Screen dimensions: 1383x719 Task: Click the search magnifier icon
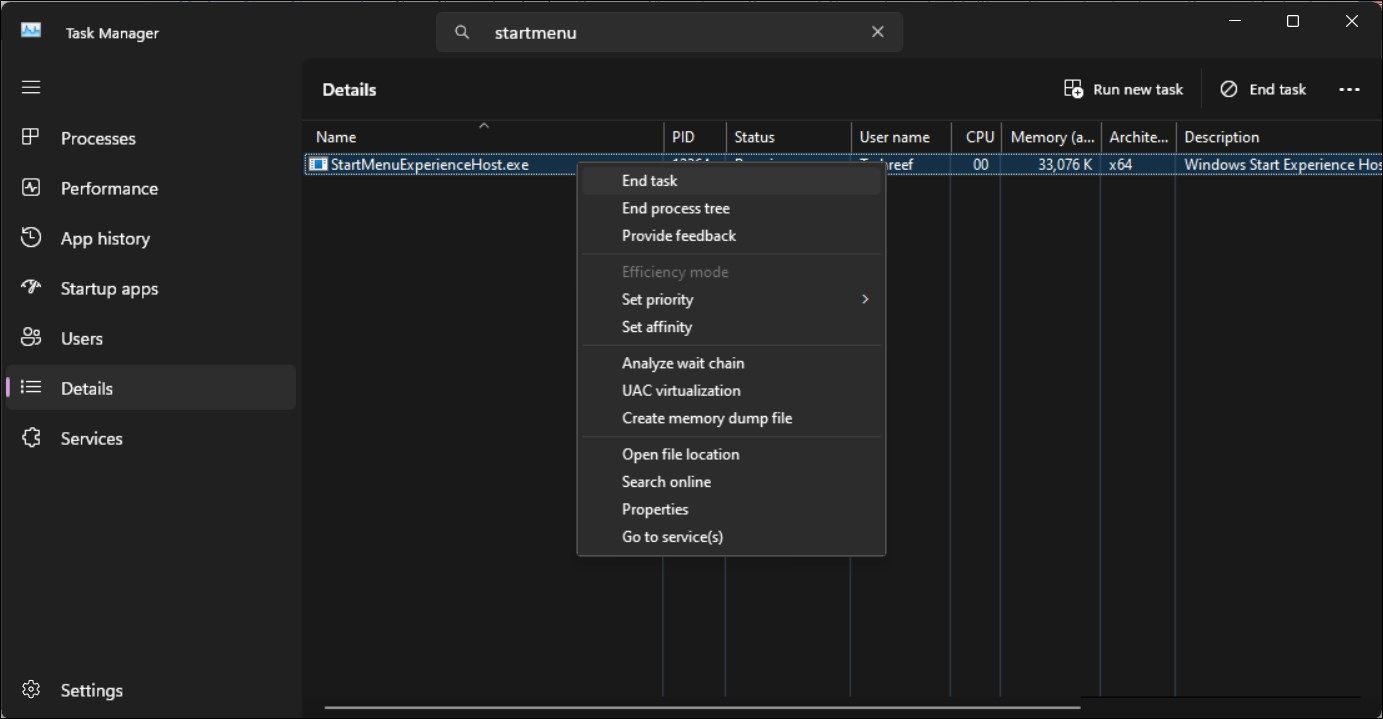pos(461,32)
